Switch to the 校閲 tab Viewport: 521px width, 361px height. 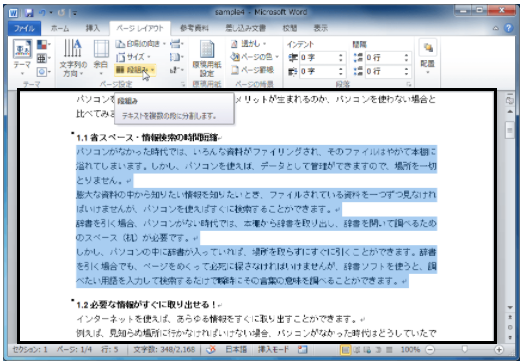(290, 28)
